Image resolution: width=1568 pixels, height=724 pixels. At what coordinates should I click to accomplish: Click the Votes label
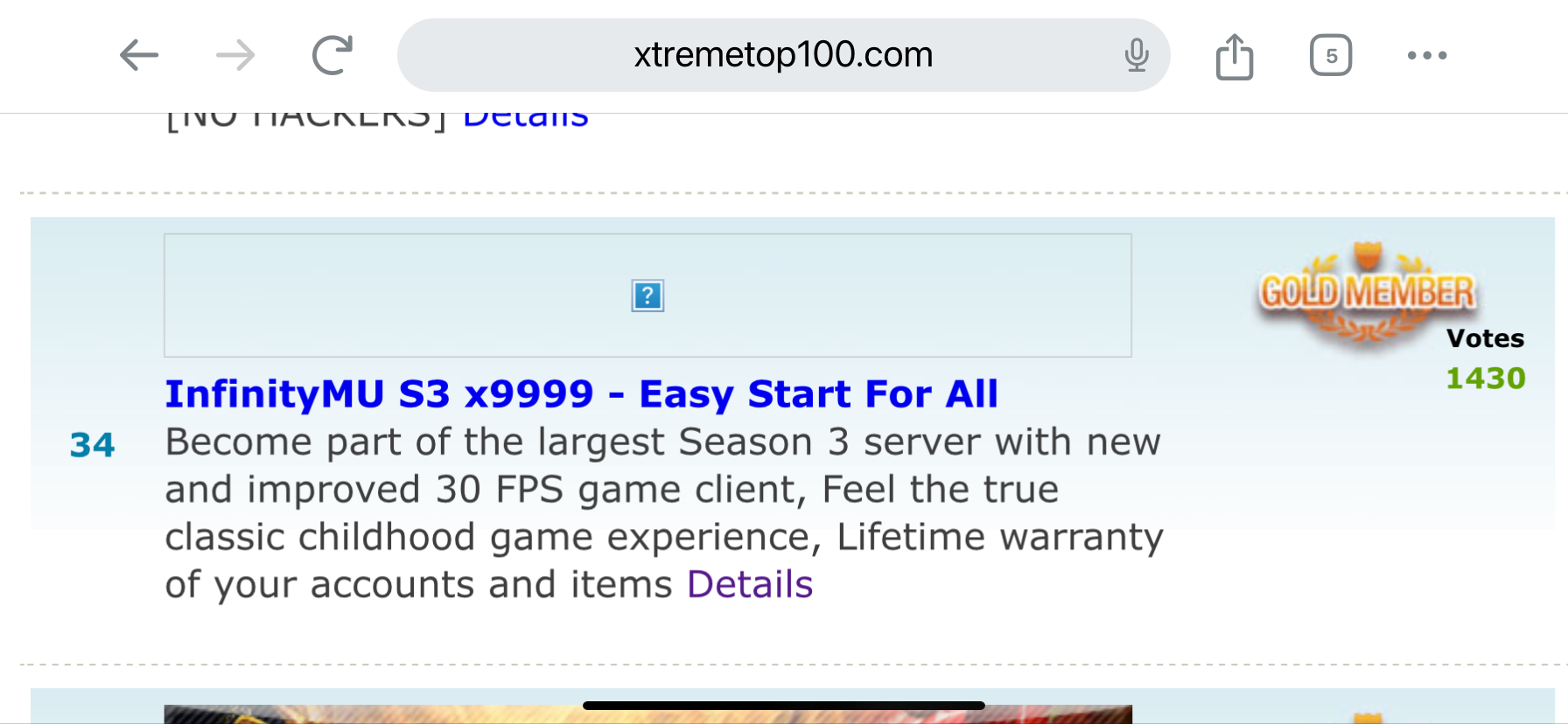click(x=1485, y=338)
